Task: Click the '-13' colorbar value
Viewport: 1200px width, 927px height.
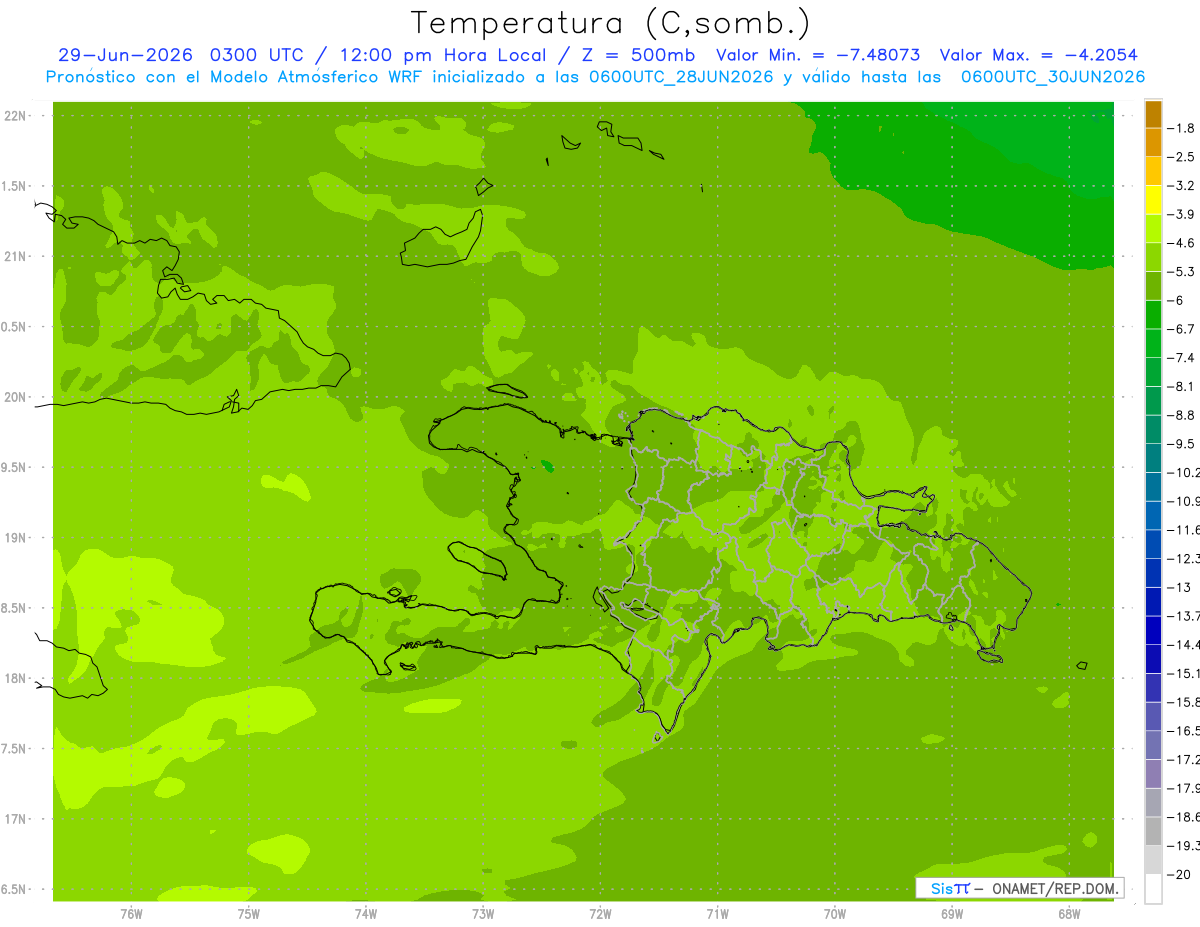Action: [x=1179, y=588]
